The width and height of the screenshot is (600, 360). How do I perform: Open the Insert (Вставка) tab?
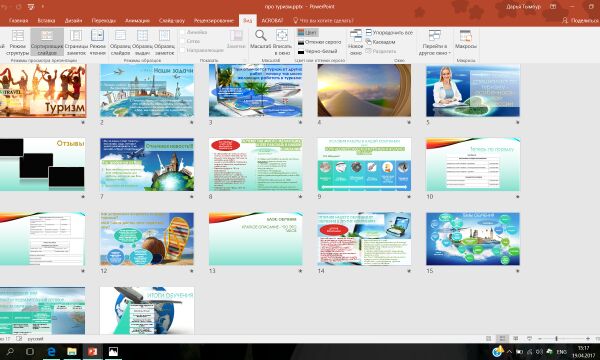pyautogui.click(x=46, y=20)
